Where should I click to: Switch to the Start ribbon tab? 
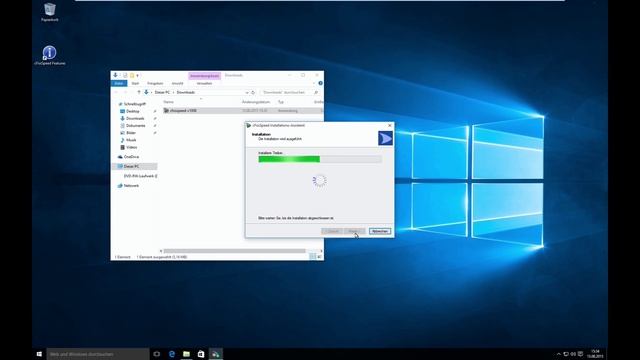click(135, 83)
